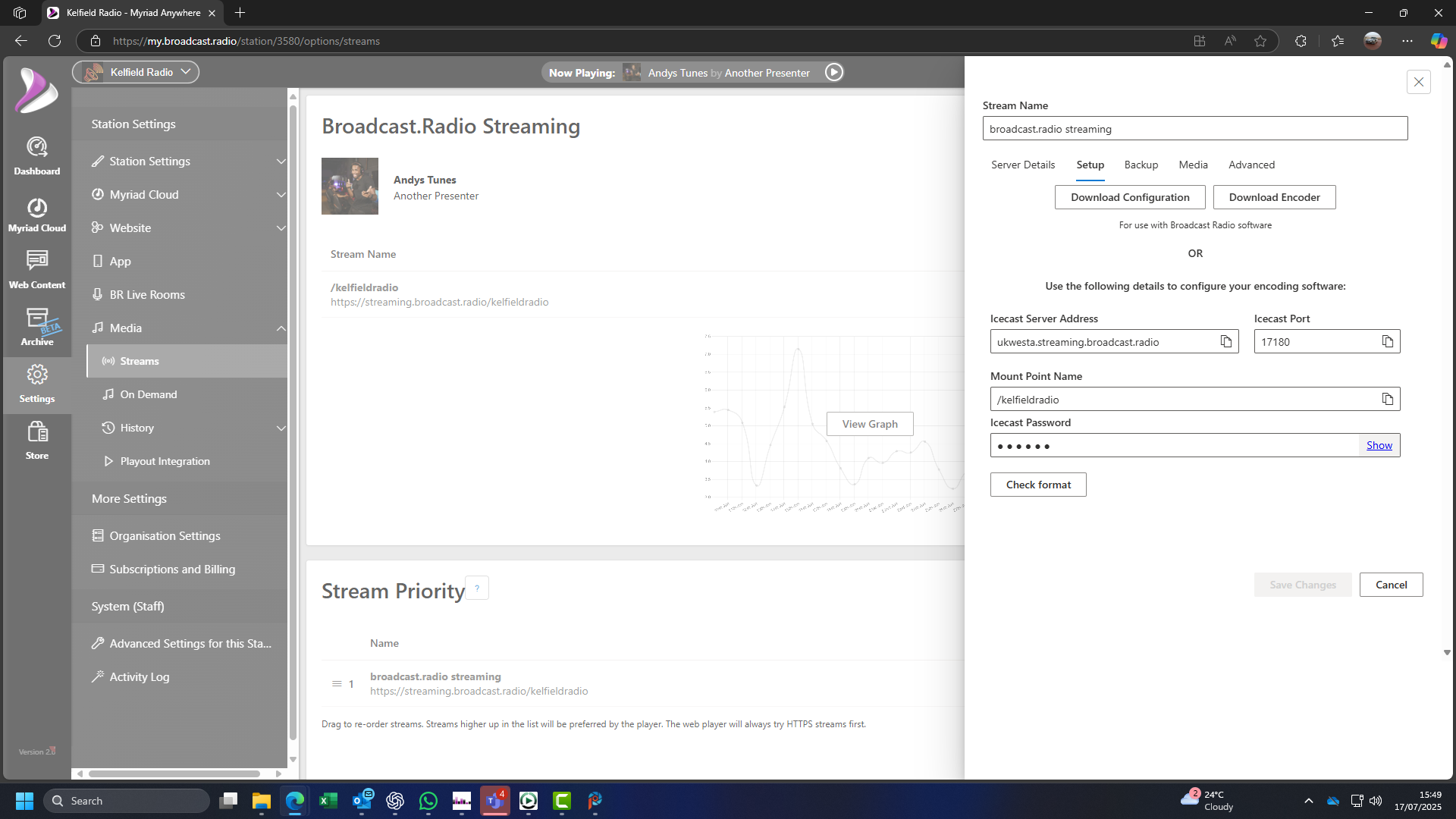Image resolution: width=1456 pixels, height=819 pixels.
Task: Click Andys Tunes show thumbnail
Action: tap(350, 186)
